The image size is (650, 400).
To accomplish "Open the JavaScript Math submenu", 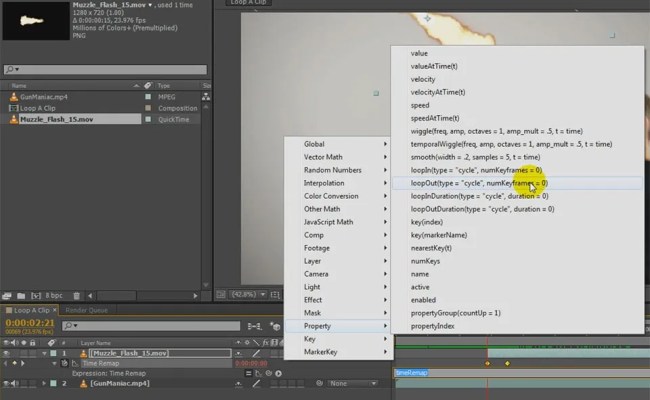I will click(338, 222).
